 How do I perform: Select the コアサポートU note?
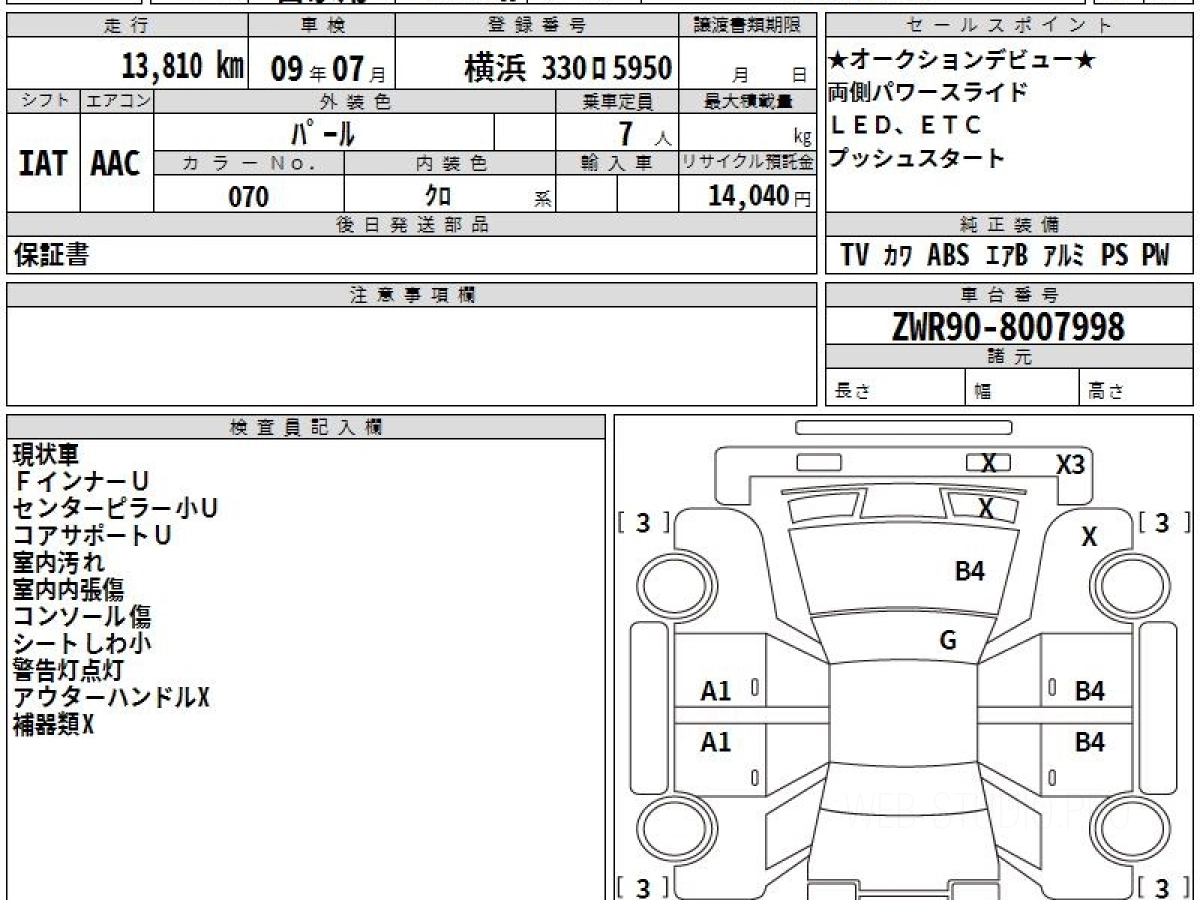click(x=92, y=535)
